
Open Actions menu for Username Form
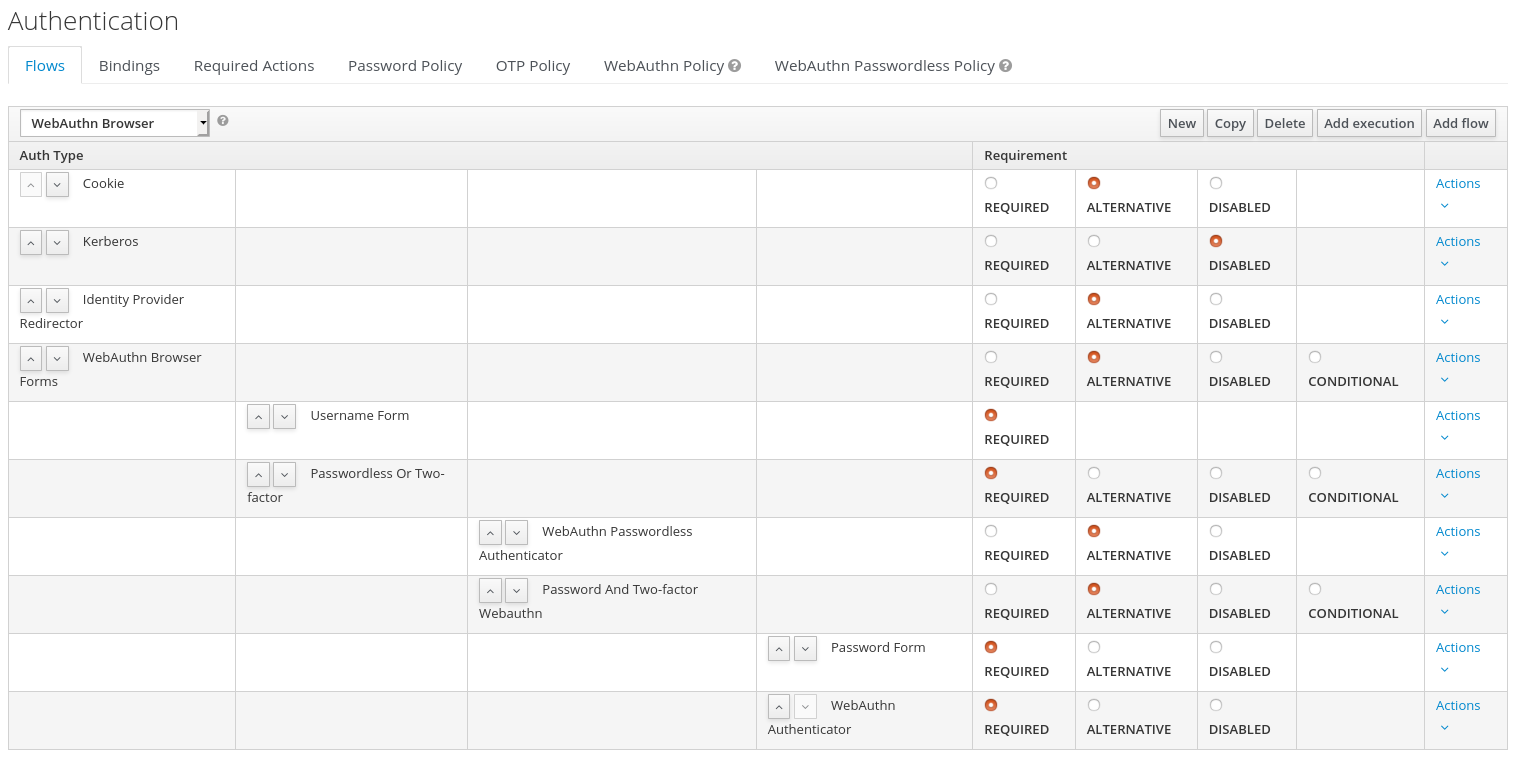1457,426
